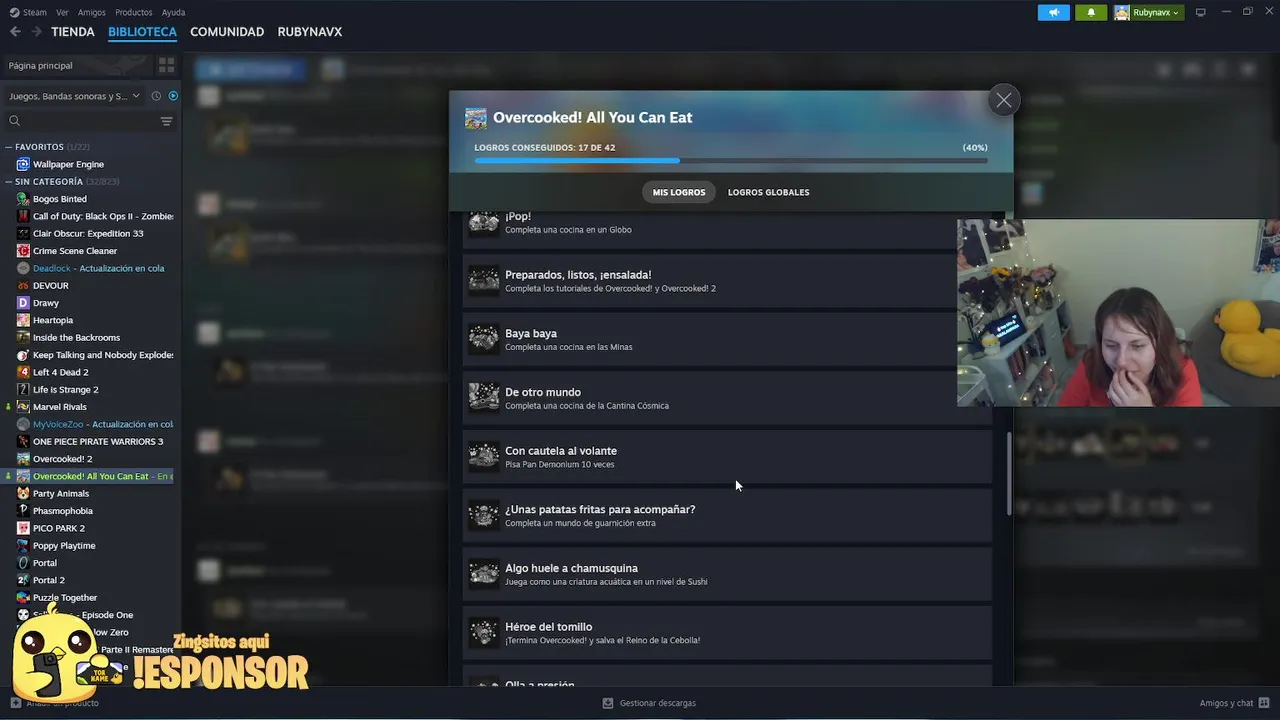Select ONE PIECE PIRATE WARRIORS 3

pos(98,441)
